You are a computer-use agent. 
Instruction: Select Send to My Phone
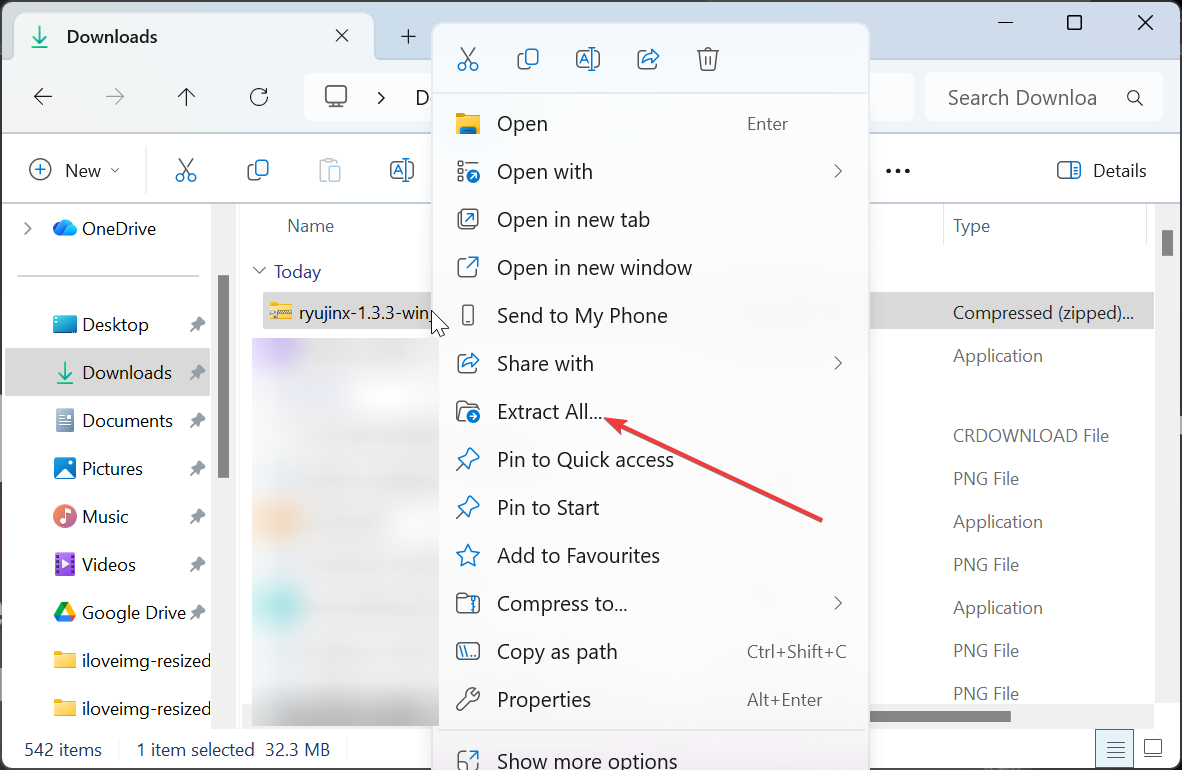653,315
